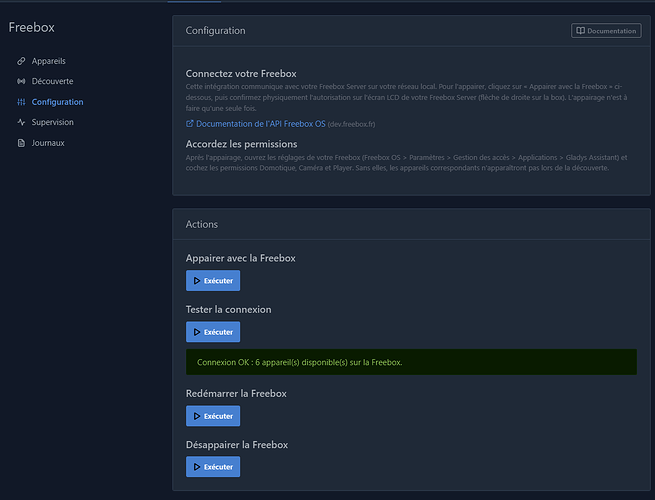Click the activity pulse icon beside Supervision

(x=21, y=122)
